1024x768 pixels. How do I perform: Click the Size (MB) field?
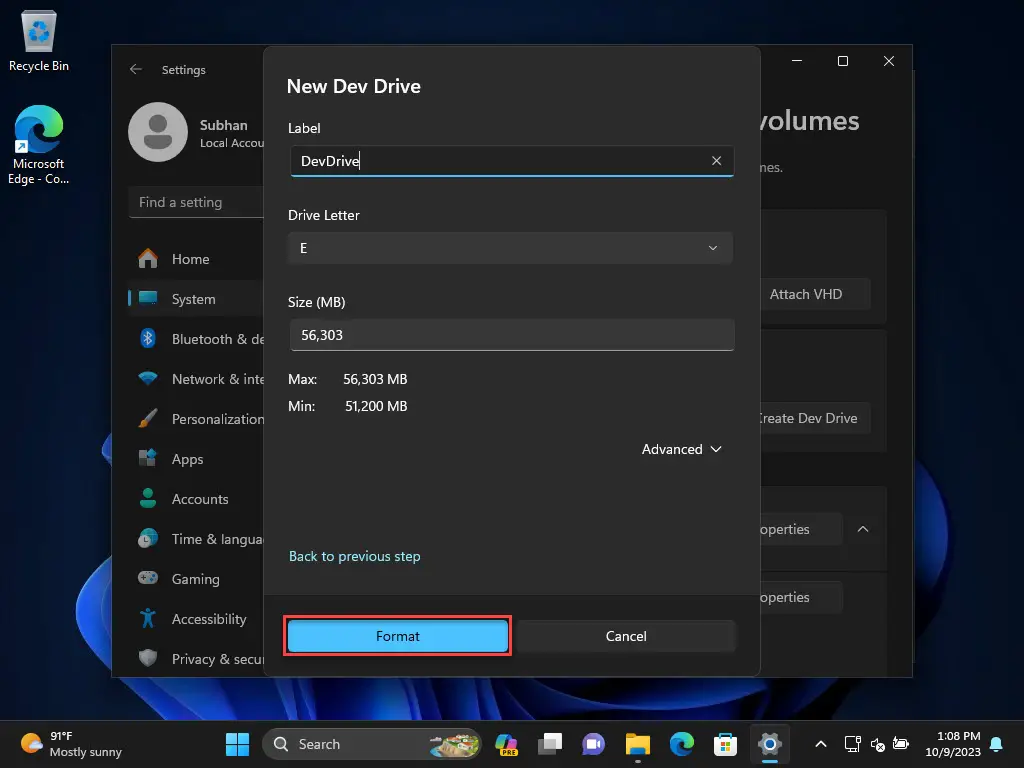coord(512,335)
